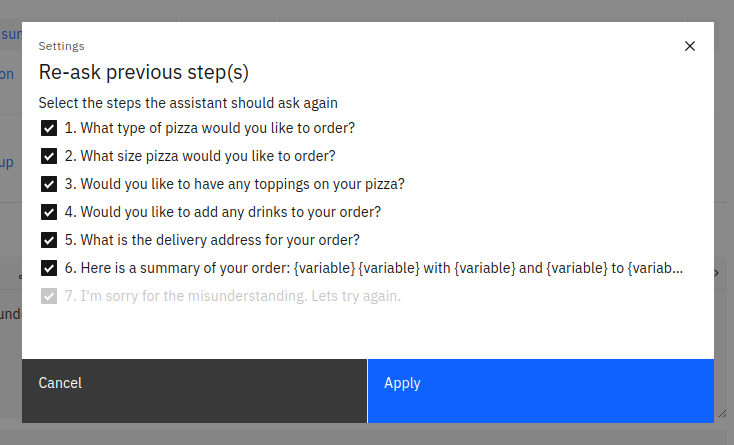Click the 'sorry for the misunderstanding' label

point(232,296)
